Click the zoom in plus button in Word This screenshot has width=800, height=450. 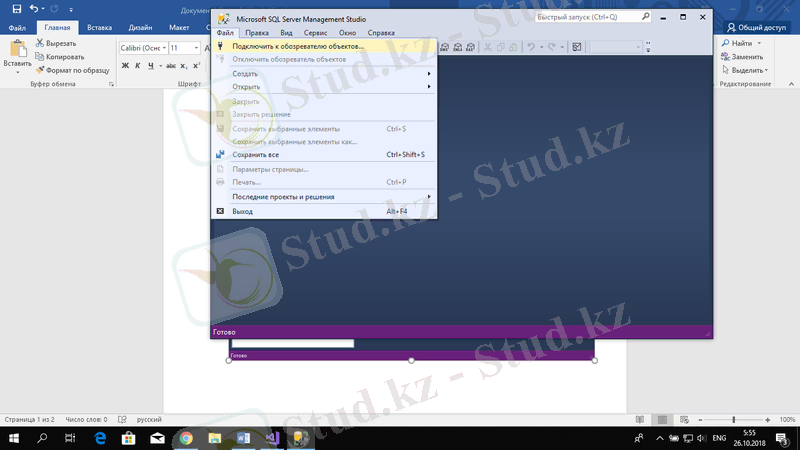pyautogui.click(x=767, y=419)
